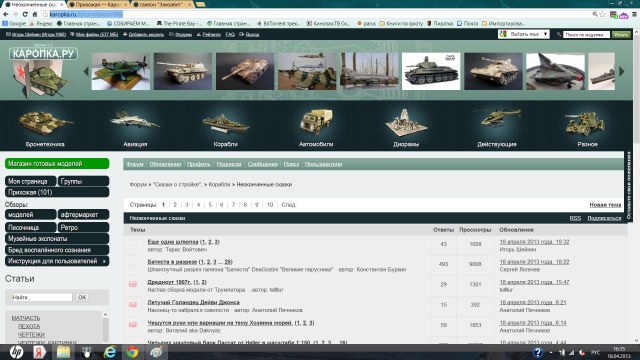Click the Песочница sidebar button

click(x=31, y=227)
